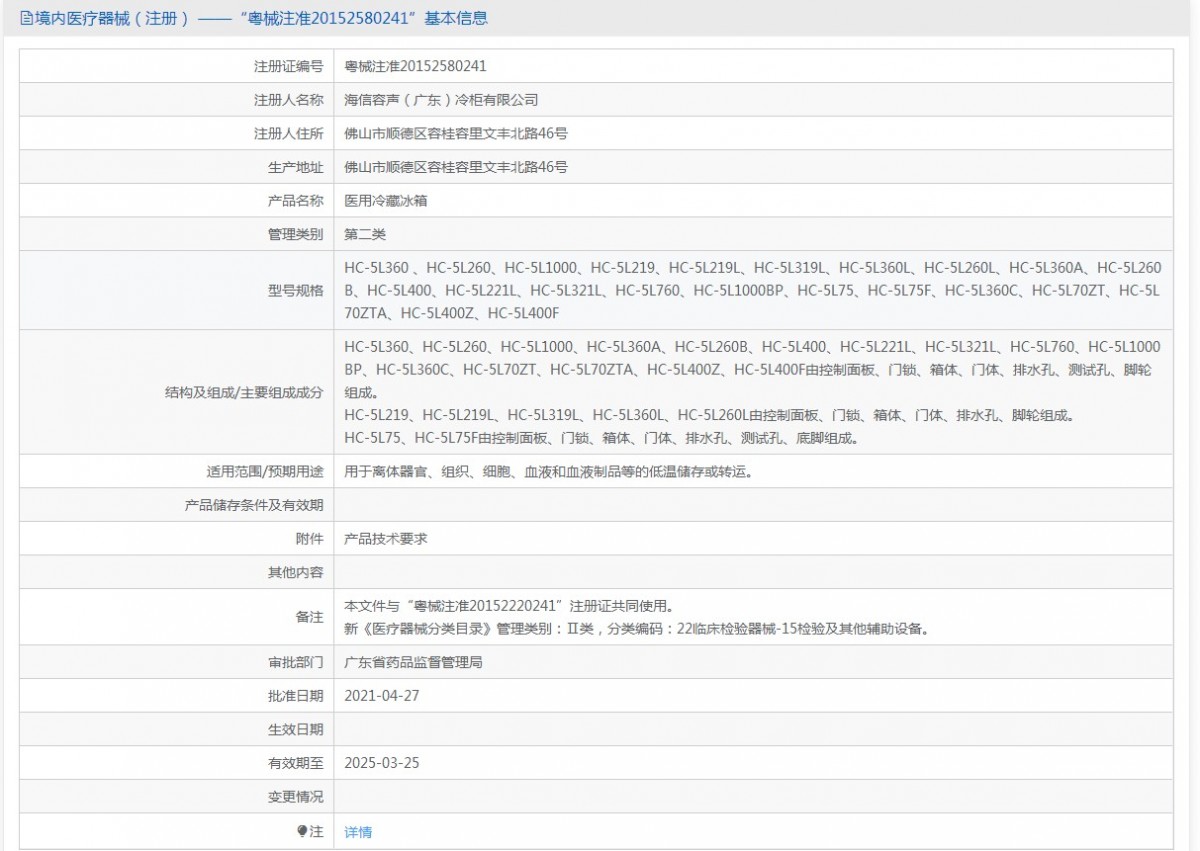Select 广东省药品监督管理局 value
The width and height of the screenshot is (1200, 851).
(414, 662)
